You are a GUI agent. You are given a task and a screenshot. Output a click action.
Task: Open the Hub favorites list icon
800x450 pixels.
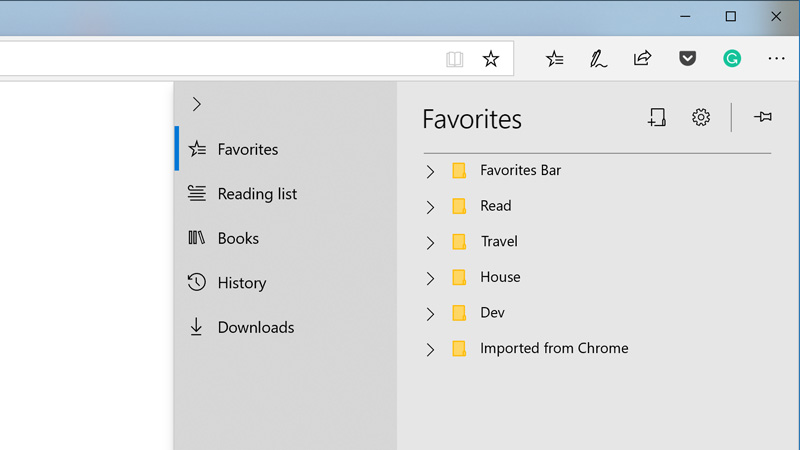555,59
